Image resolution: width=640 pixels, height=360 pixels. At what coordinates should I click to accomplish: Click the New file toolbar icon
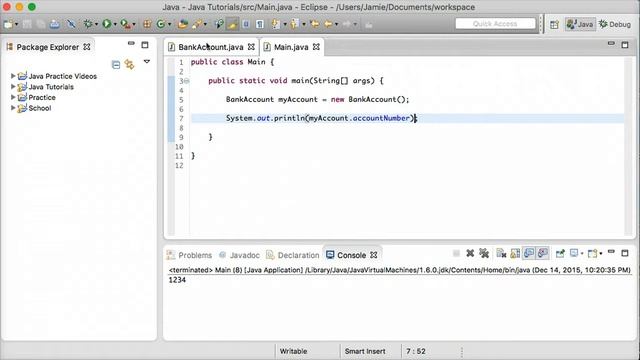pos(8,24)
